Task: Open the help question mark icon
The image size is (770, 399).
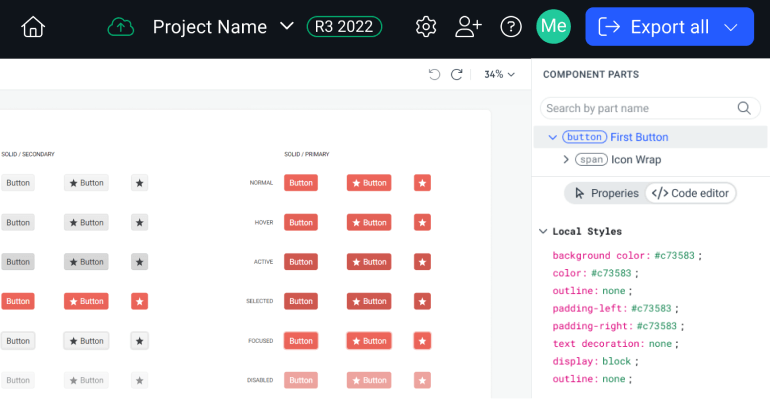Action: (x=511, y=27)
